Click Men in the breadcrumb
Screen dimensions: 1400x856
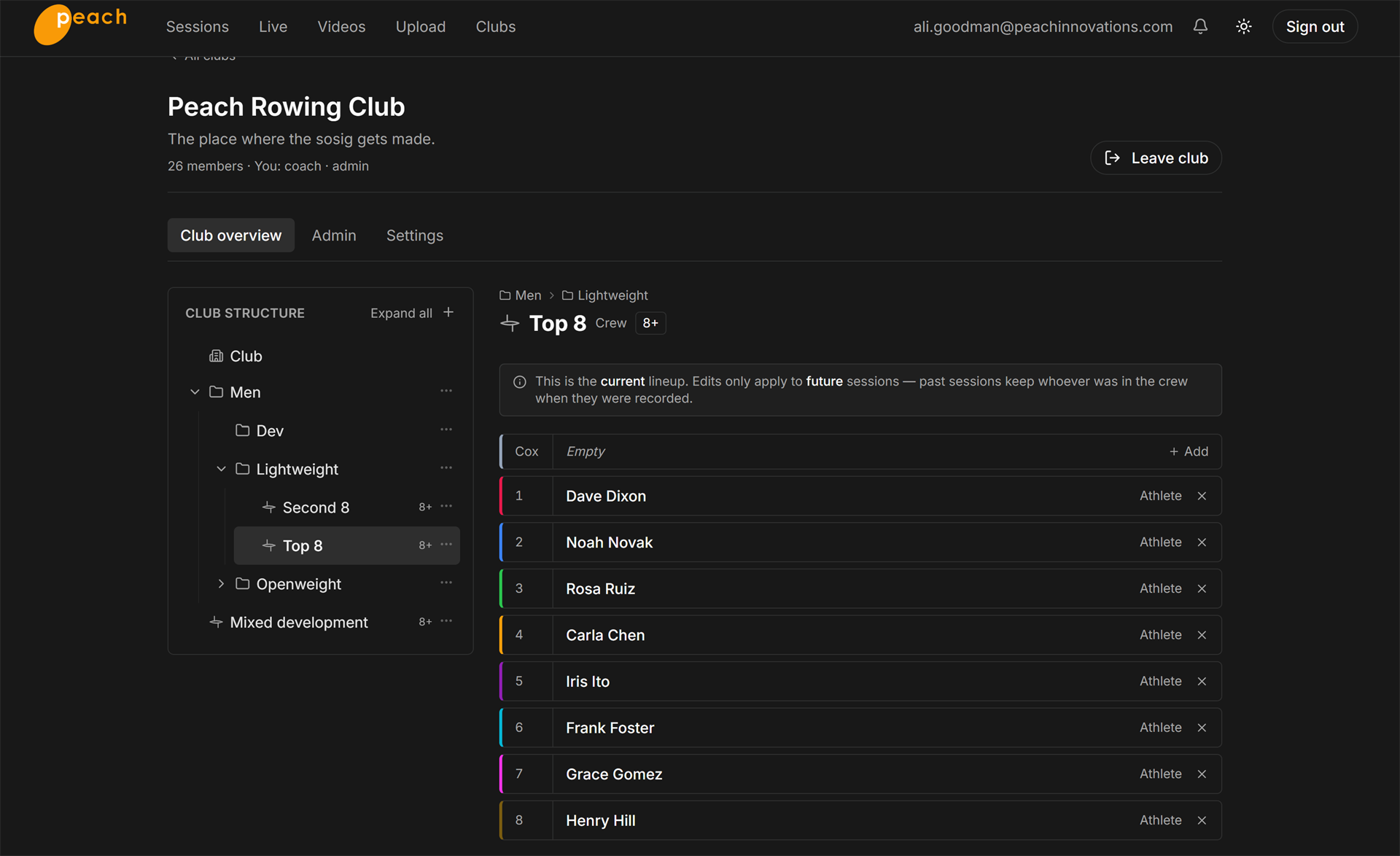coord(521,295)
